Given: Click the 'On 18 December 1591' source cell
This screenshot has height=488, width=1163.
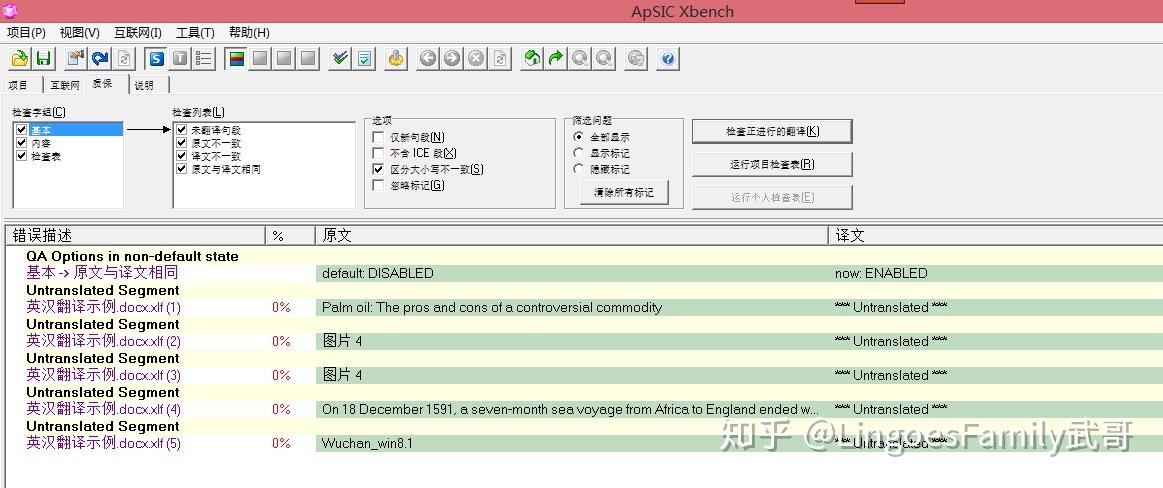Looking at the screenshot, I should tap(570, 409).
